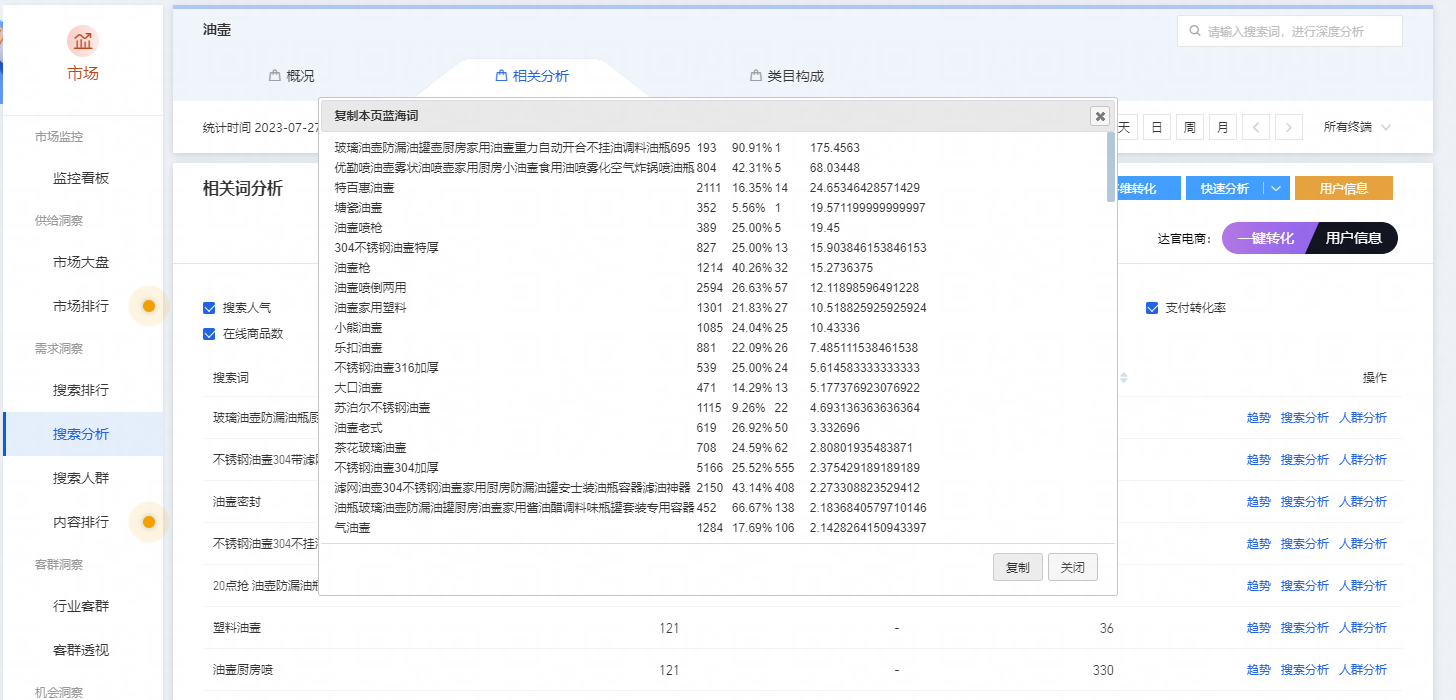
Task: Click the dialog's vertical scrollbar thumb
Action: point(1111,167)
